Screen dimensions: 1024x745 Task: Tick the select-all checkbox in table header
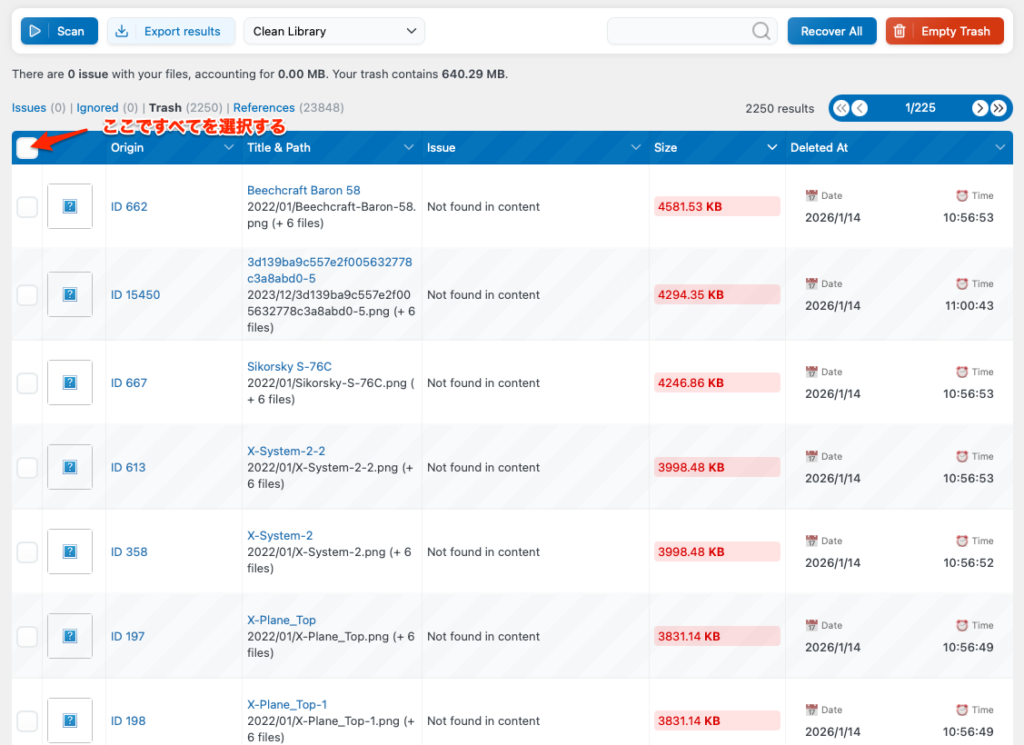point(28,148)
